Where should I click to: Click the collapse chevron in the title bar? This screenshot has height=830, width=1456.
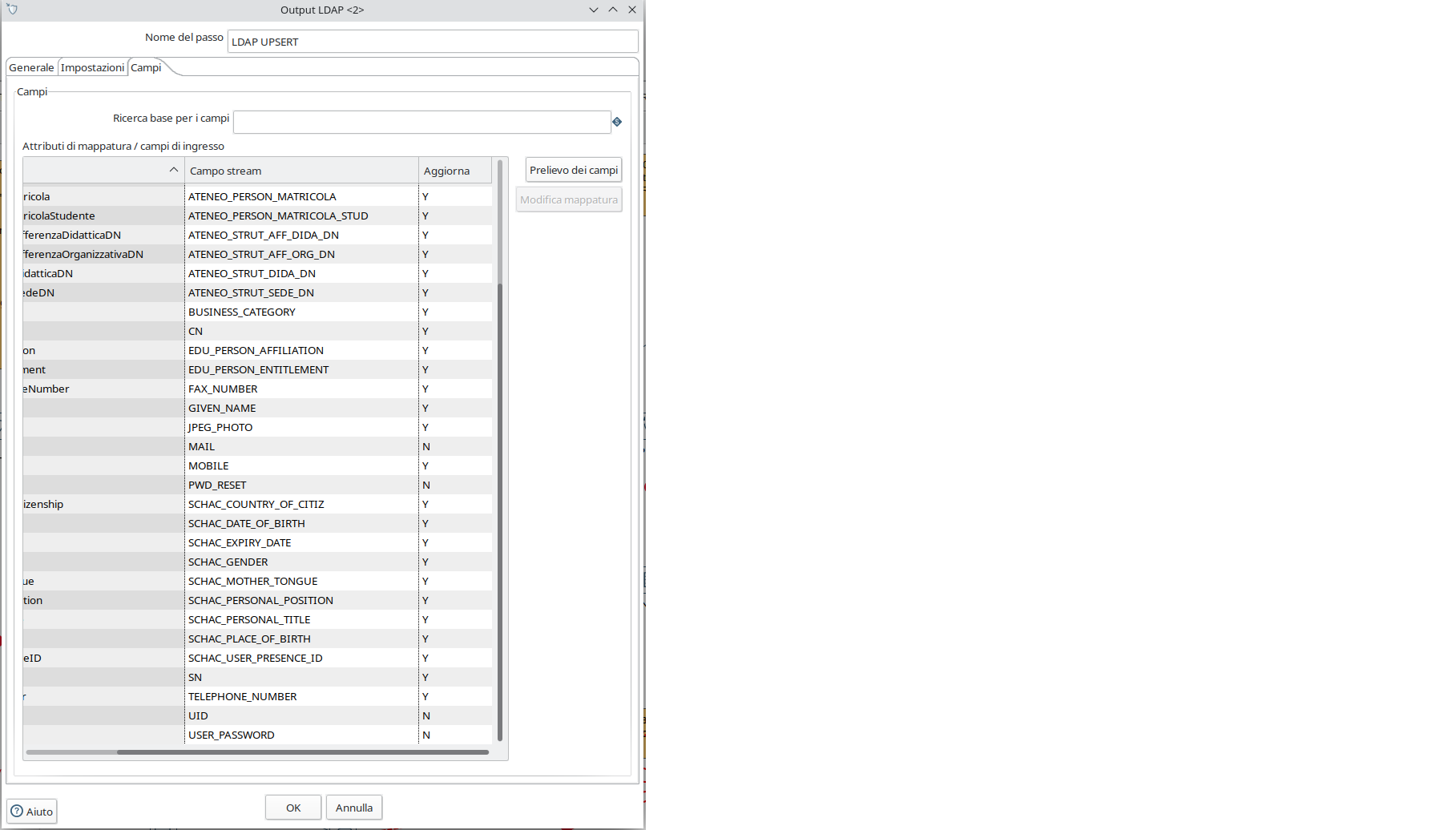(x=594, y=10)
